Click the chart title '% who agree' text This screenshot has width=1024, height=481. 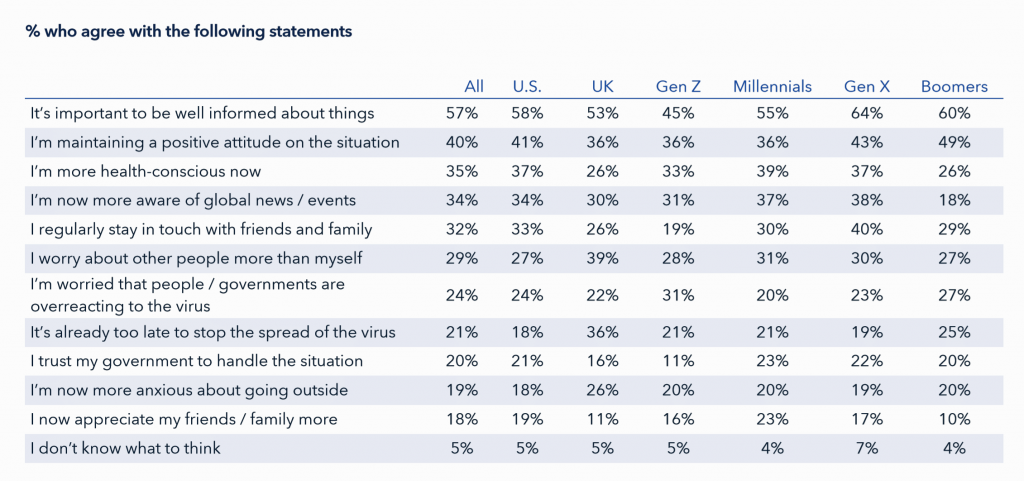click(x=188, y=31)
